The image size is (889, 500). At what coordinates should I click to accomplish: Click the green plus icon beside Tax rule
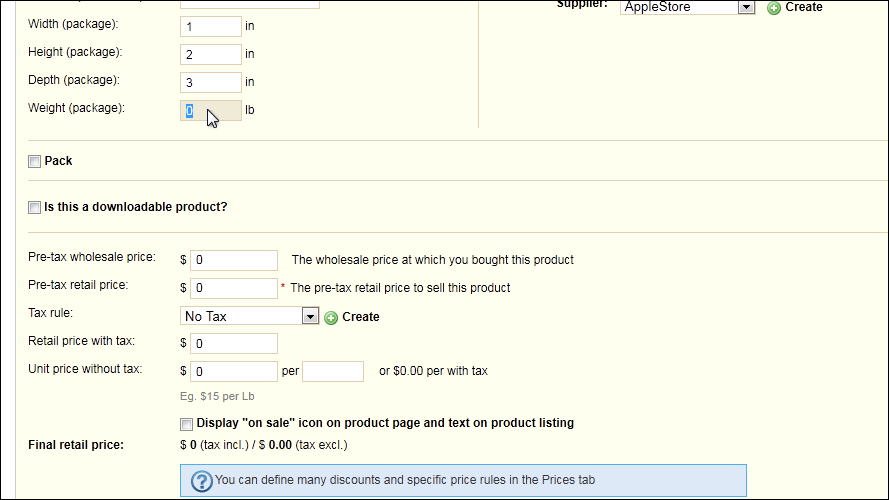point(331,317)
